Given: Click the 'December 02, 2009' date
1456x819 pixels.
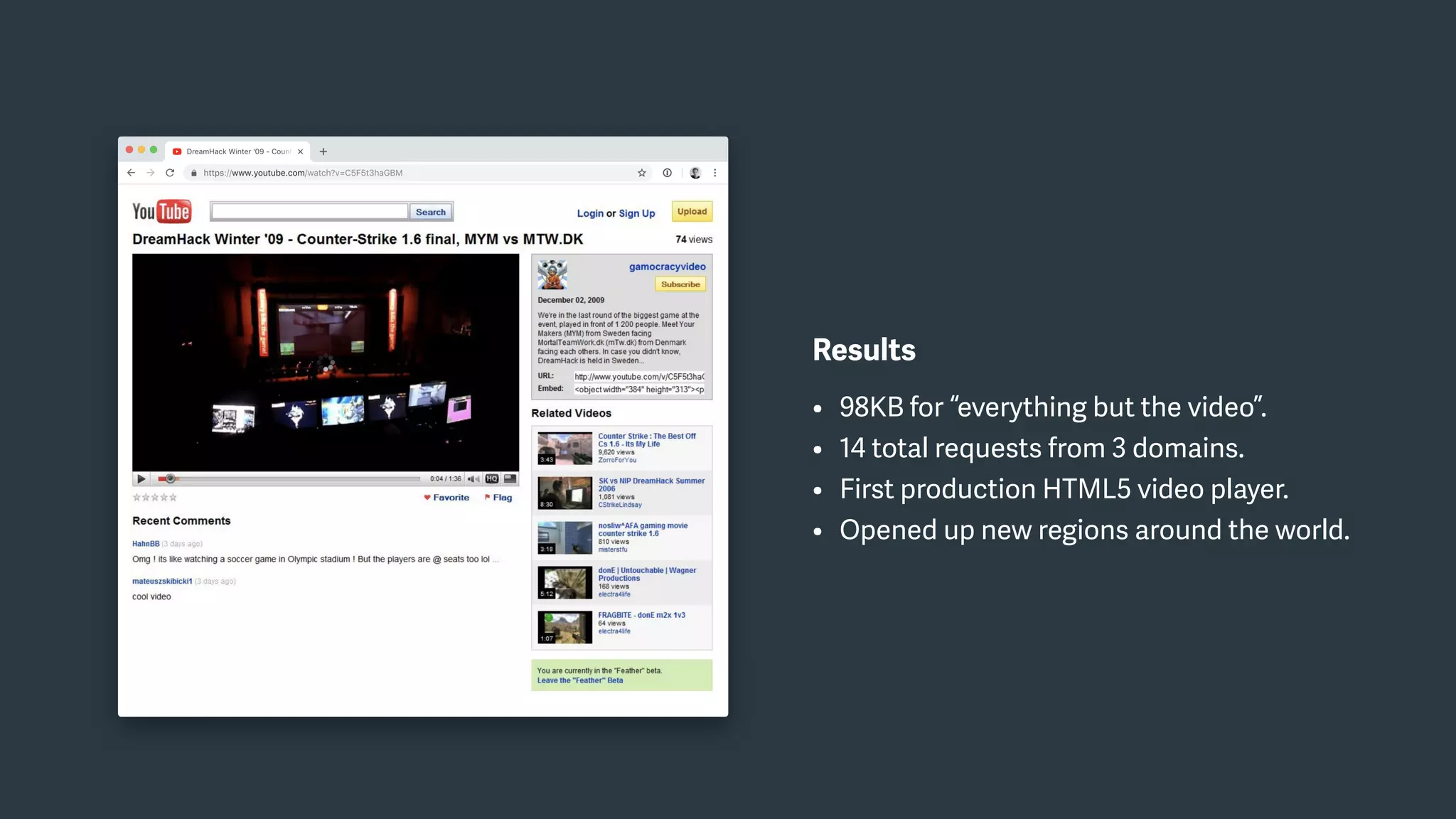Looking at the screenshot, I should click(571, 300).
